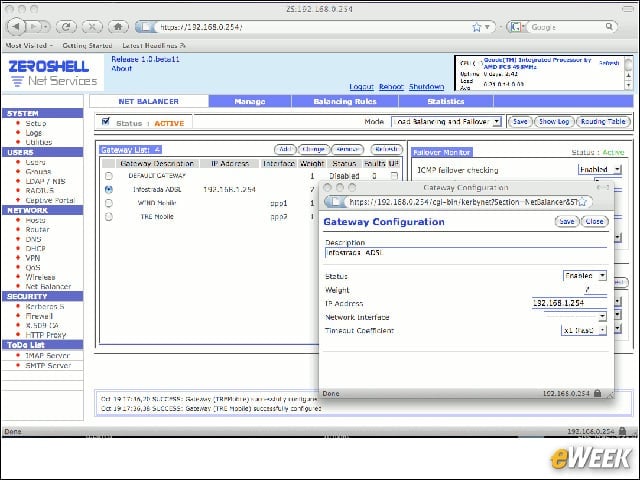Viewport: 640px width, 480px height.
Task: Open the gateway Status Enabled dropdown
Action: 584,276
